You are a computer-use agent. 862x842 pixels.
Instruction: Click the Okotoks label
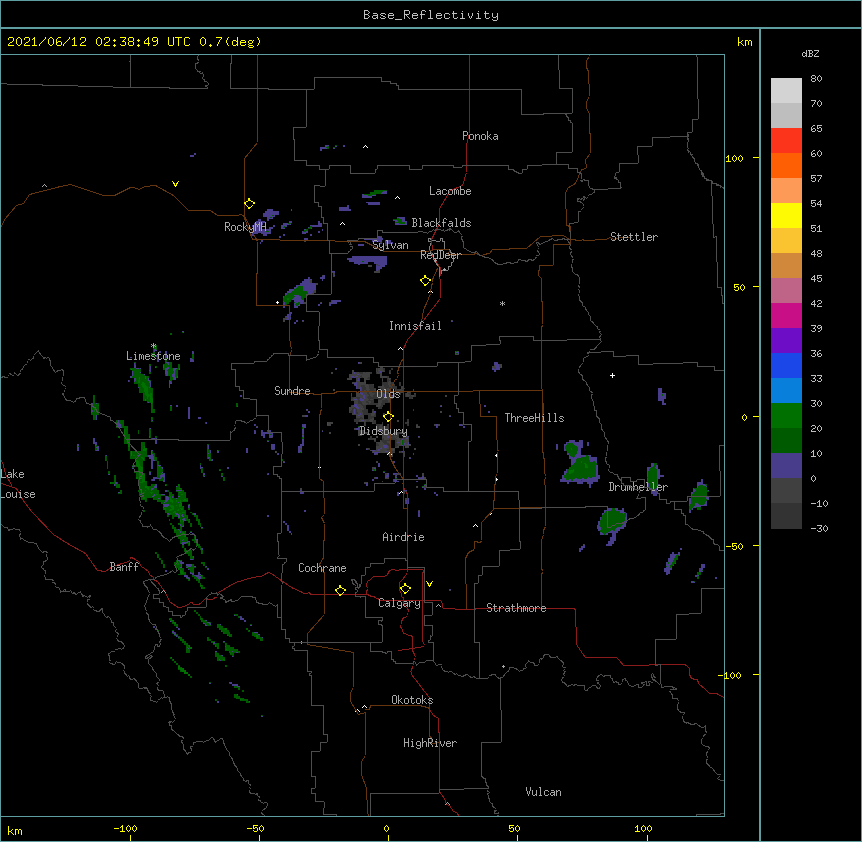point(412,700)
